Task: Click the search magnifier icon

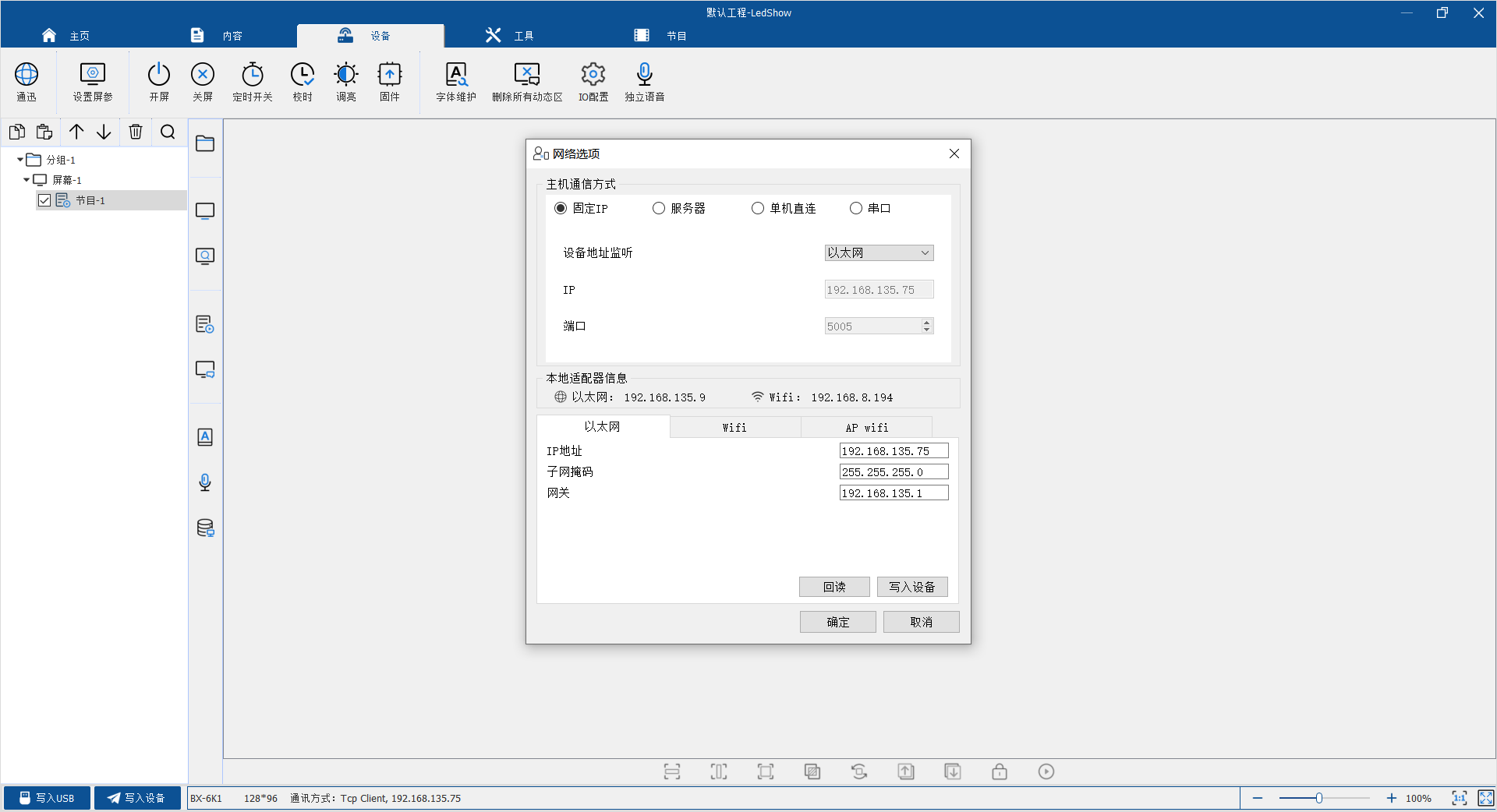Action: 168,132
